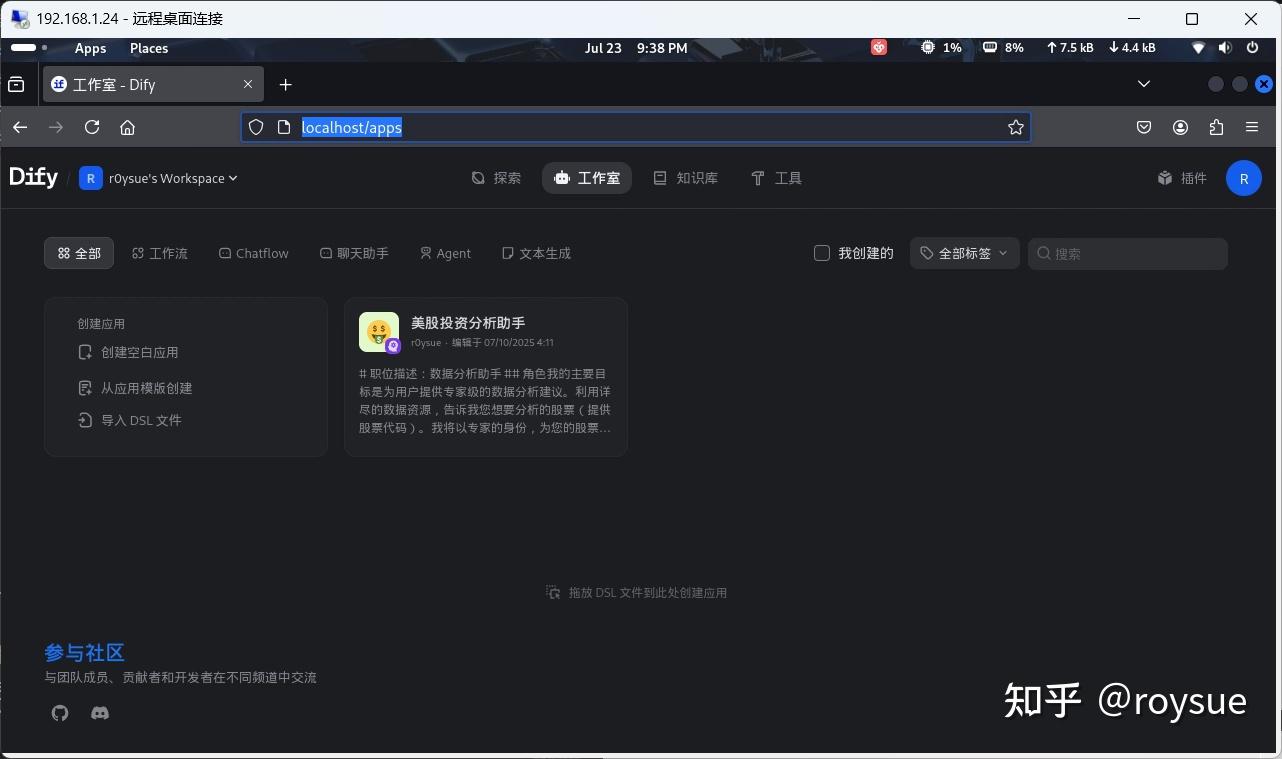Bookmark this page with the star
1282x759 pixels.
point(1015,127)
